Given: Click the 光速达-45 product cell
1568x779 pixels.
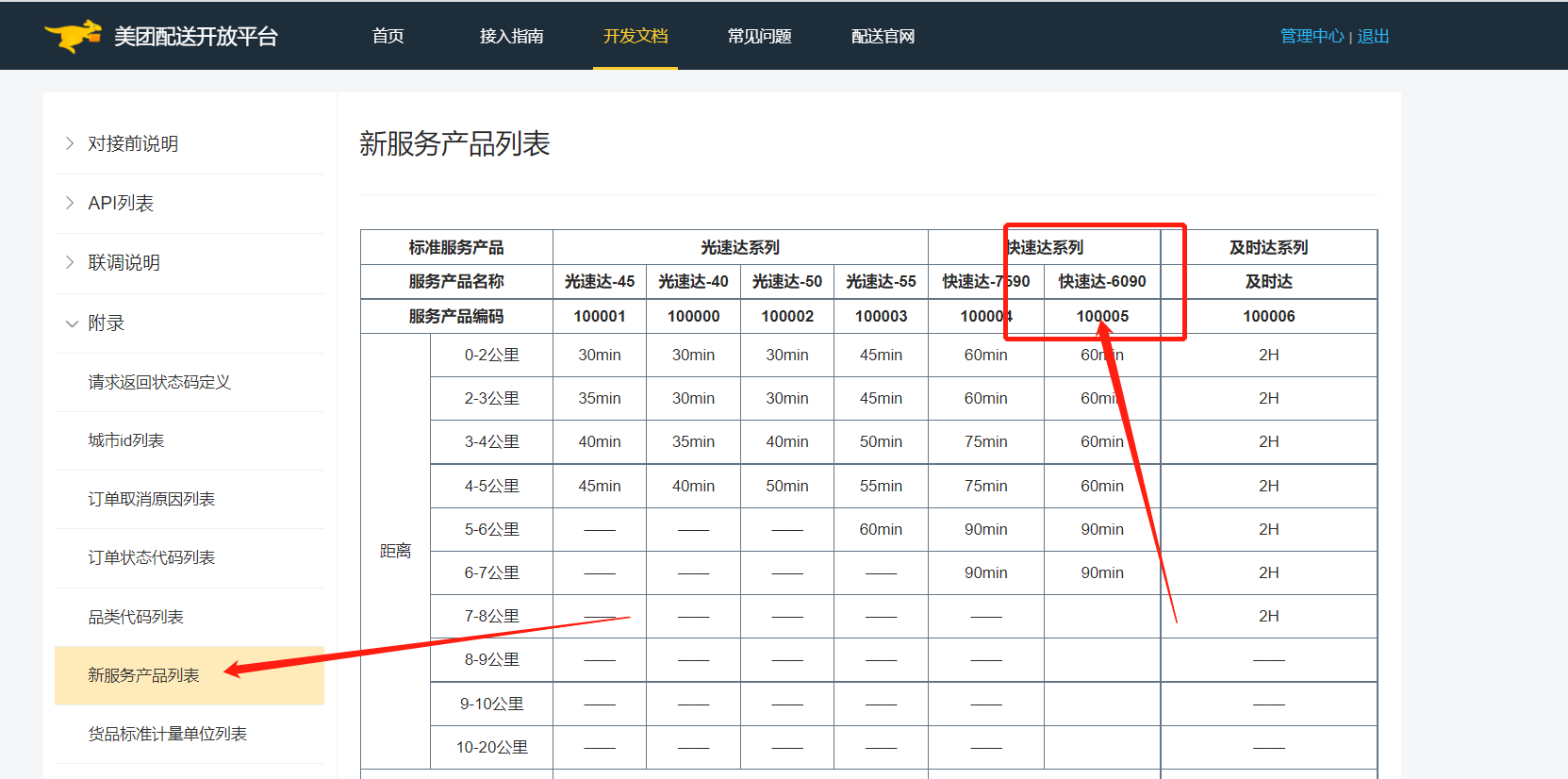Looking at the screenshot, I should coord(600,281).
